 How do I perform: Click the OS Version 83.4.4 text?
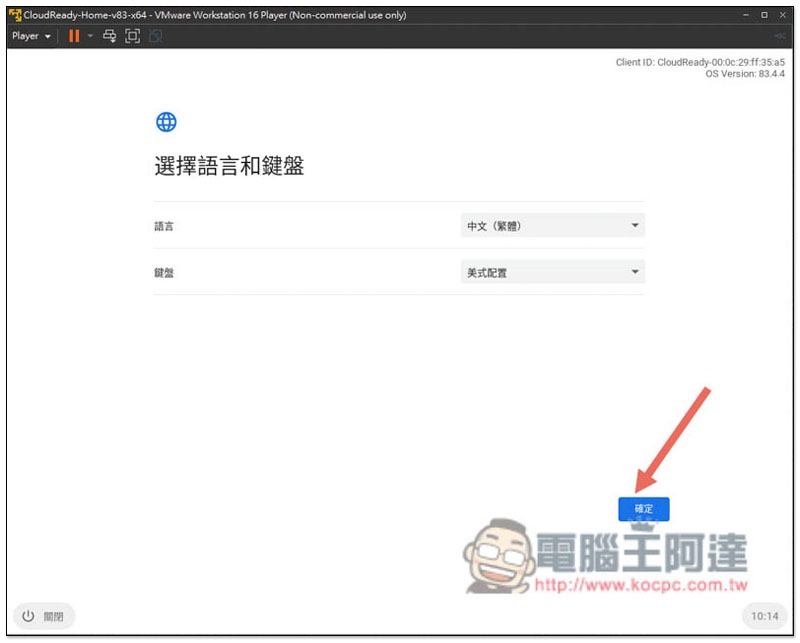[x=745, y=74]
